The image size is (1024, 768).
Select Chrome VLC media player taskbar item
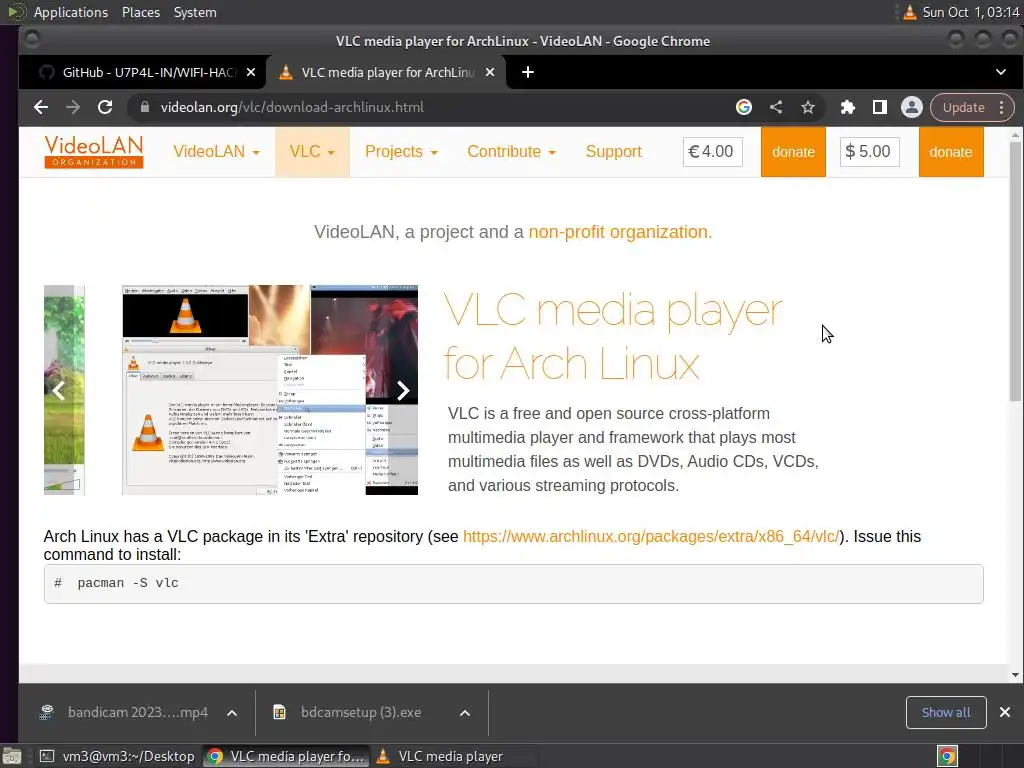tap(286, 756)
